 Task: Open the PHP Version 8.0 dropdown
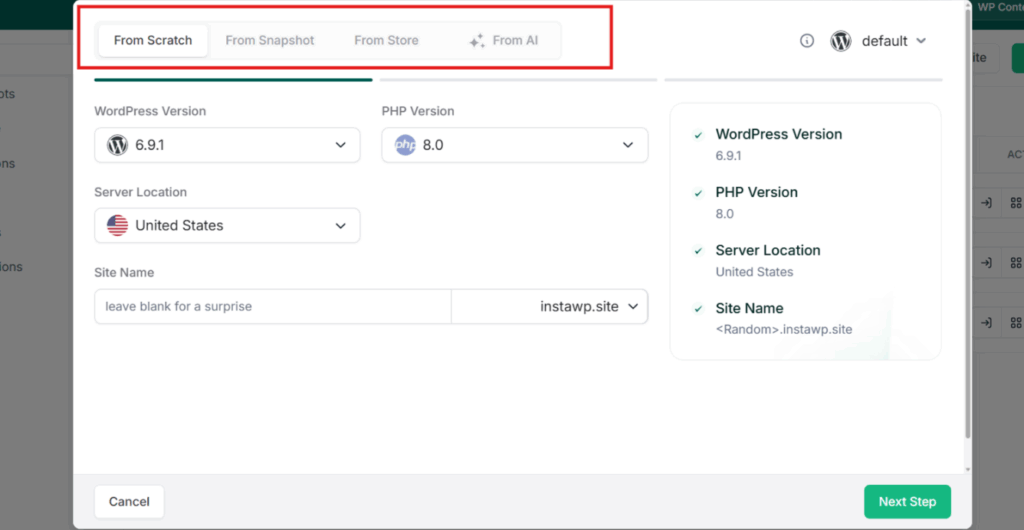515,145
